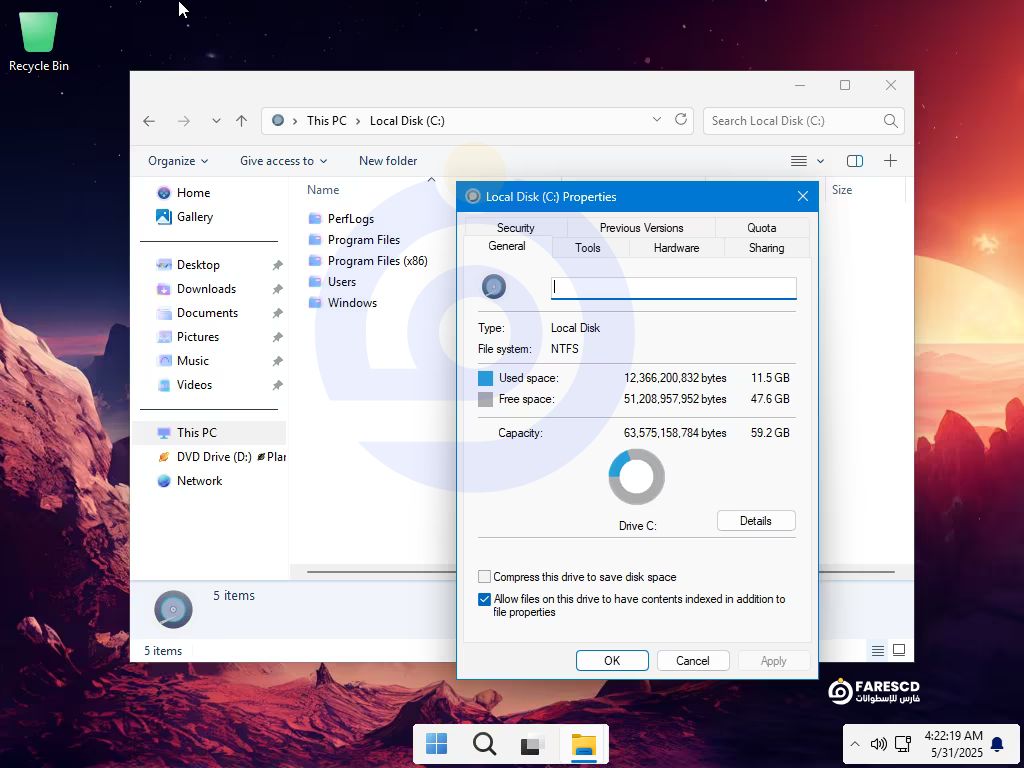Open the recent locations chevron in Explorer
Image resolution: width=1024 pixels, height=768 pixels.
coord(216,121)
